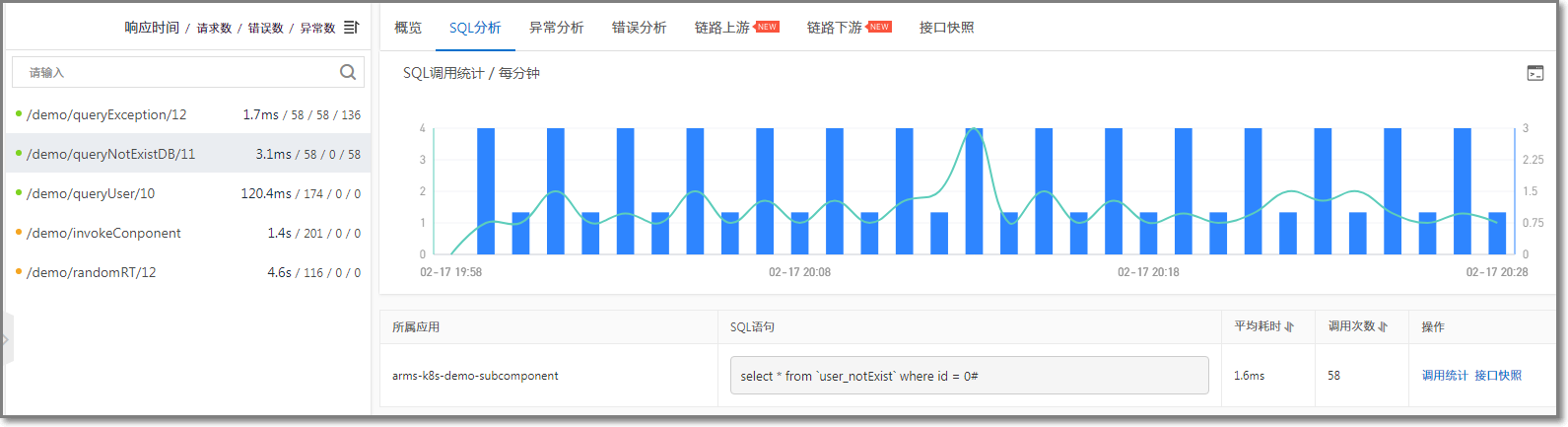This screenshot has height=427, width=1568.
Task: Click the 调用统计 link
Action: point(1445,376)
